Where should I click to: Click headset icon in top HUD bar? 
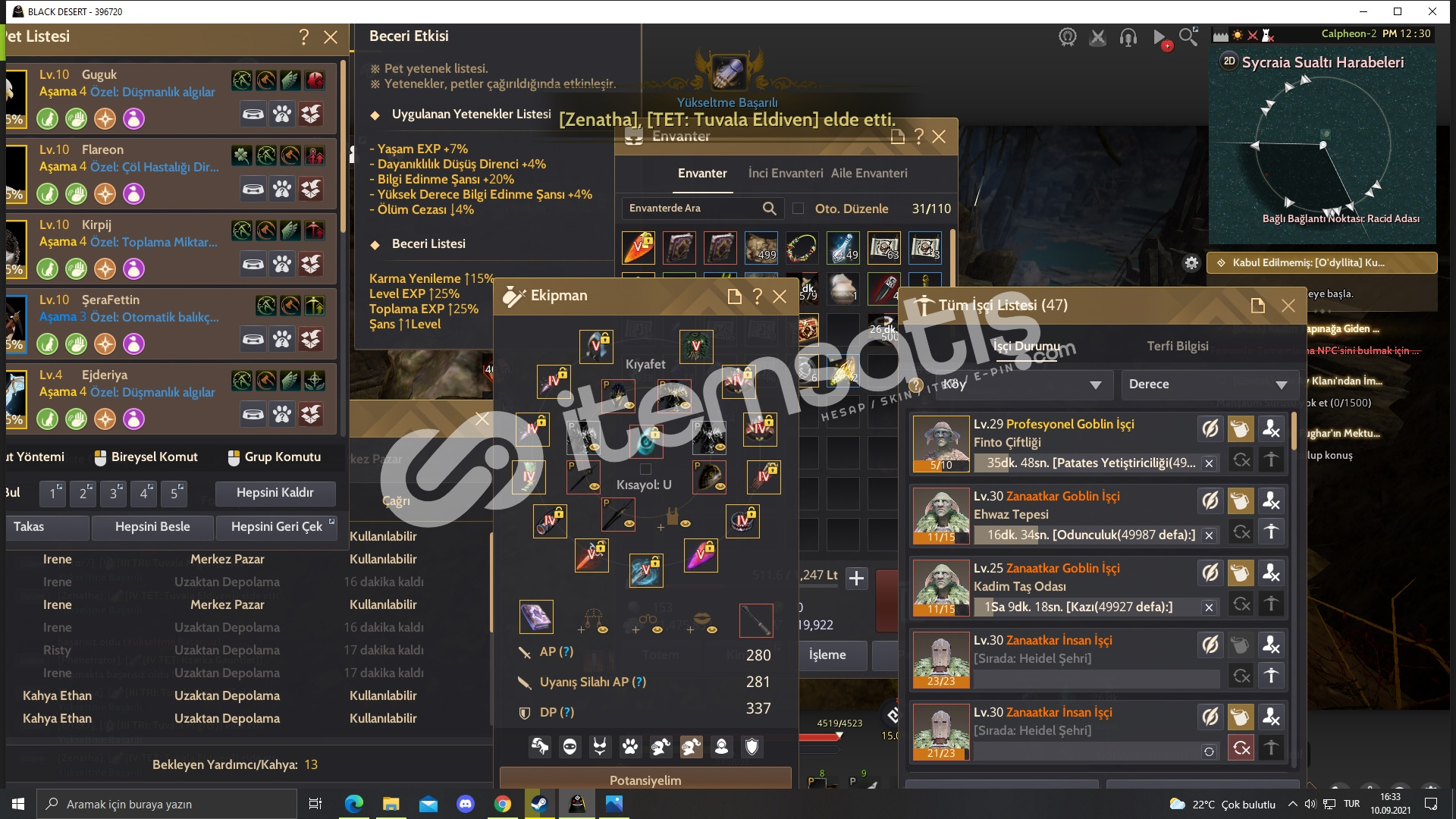1128,36
